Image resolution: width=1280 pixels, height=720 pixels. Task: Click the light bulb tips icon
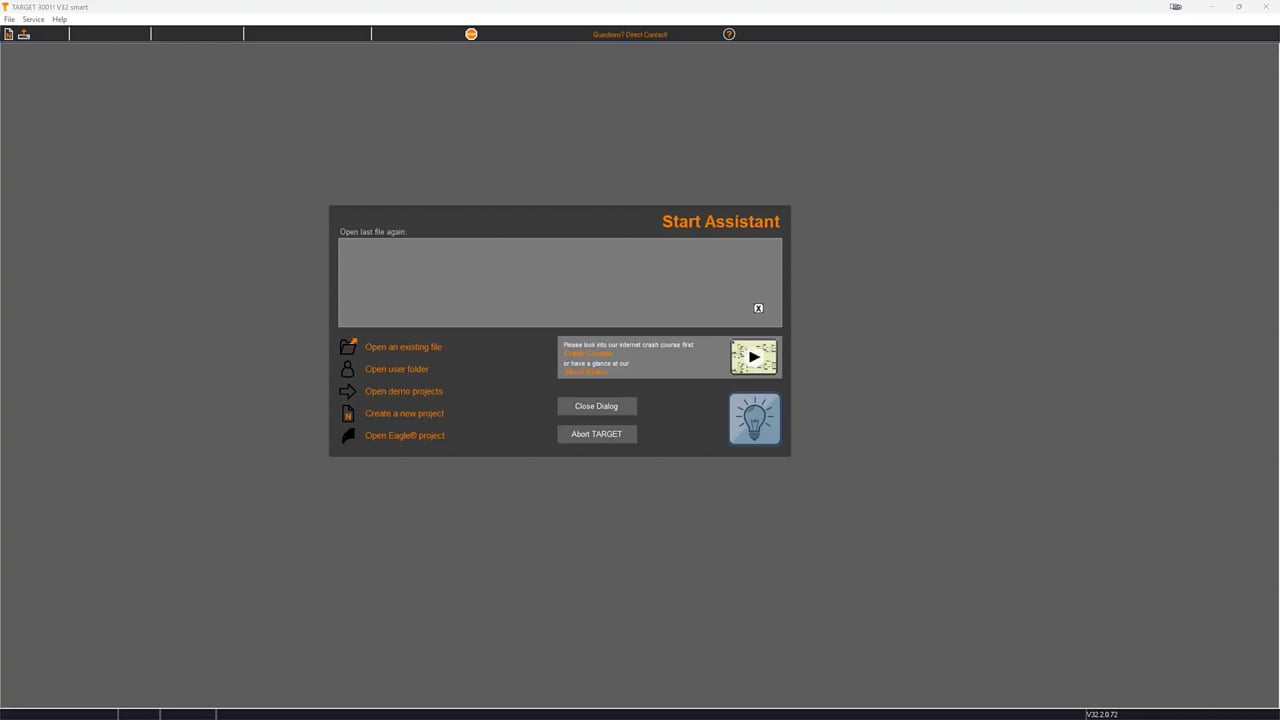click(754, 418)
